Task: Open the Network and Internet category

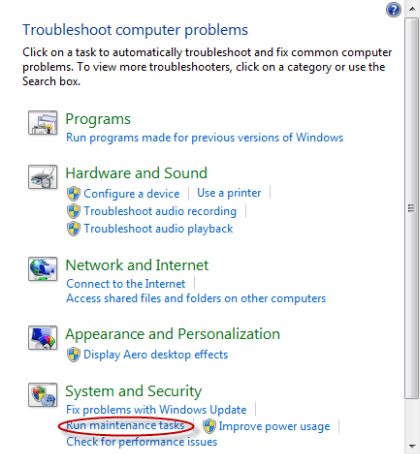Action: [137, 265]
